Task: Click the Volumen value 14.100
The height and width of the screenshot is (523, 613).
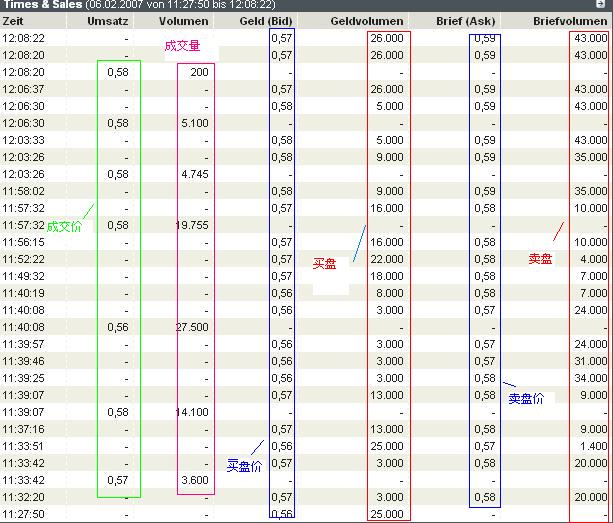Action: click(192, 412)
